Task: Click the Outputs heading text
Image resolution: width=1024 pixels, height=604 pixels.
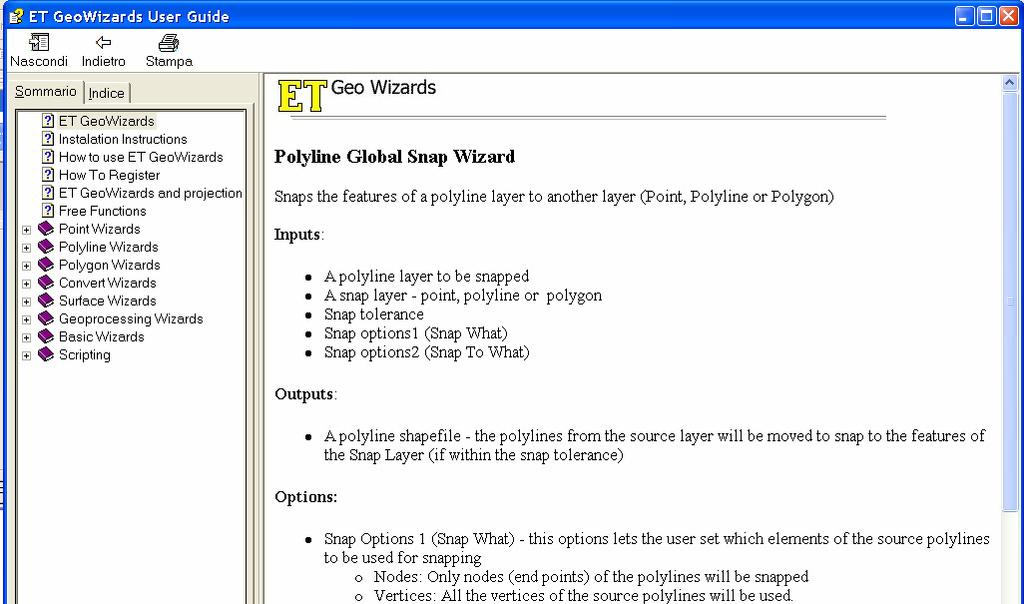Action: click(304, 394)
